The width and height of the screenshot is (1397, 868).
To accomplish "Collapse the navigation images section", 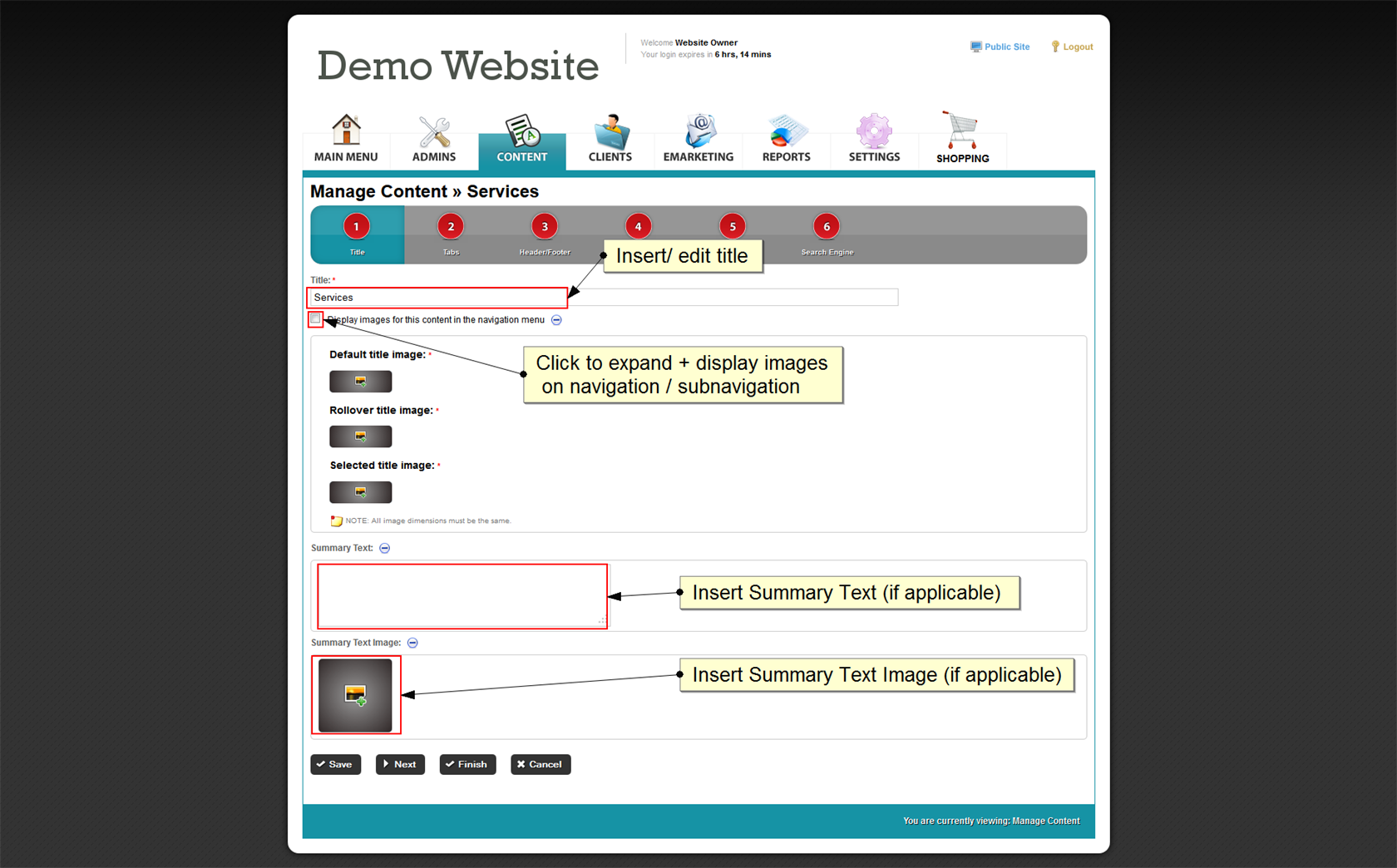I will point(556,320).
